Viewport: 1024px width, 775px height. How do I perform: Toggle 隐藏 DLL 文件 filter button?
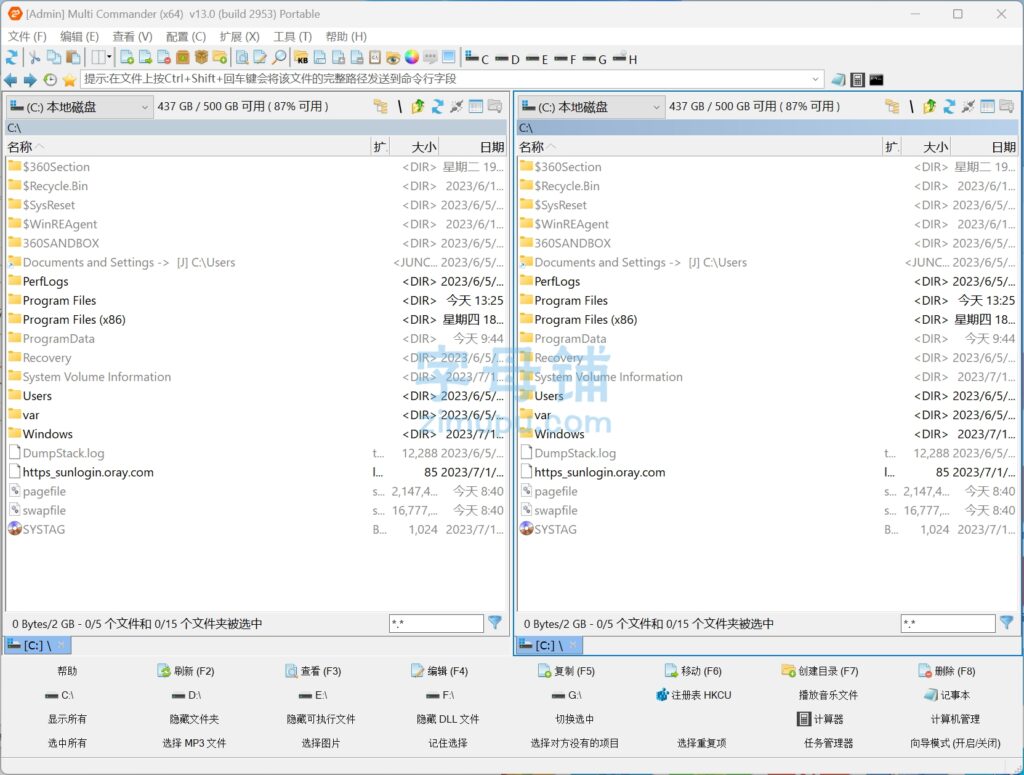click(447, 719)
